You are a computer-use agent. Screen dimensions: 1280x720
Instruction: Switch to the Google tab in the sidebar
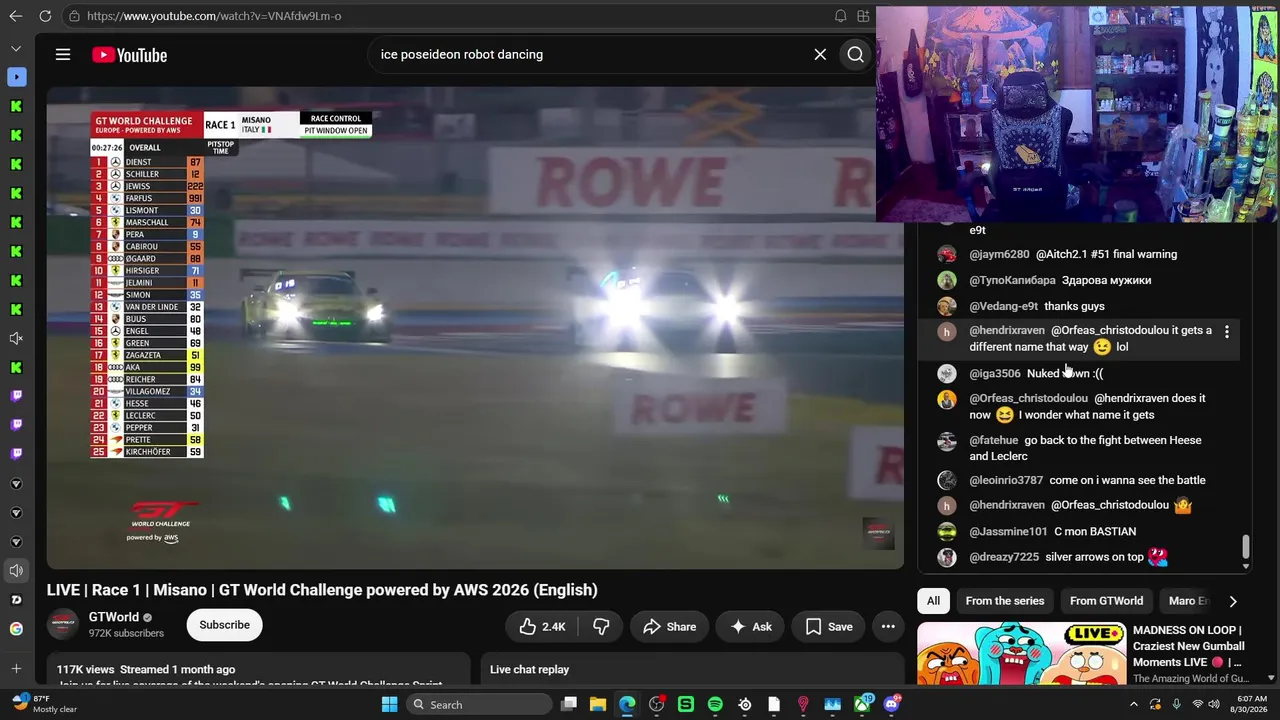click(x=16, y=629)
